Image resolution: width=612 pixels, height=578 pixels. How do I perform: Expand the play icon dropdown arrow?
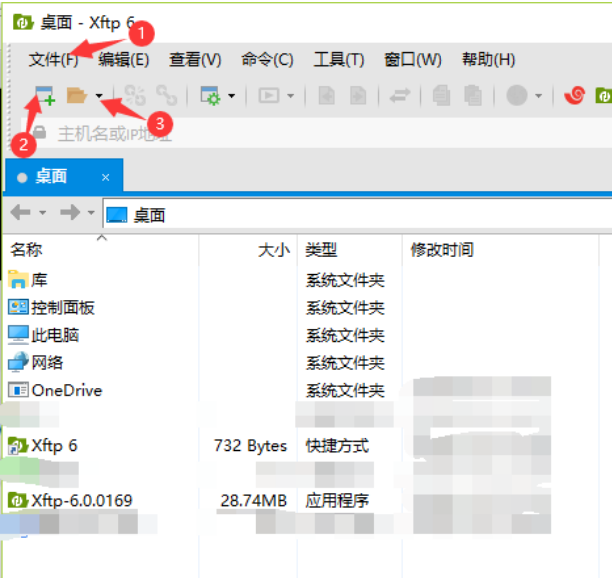[290, 96]
